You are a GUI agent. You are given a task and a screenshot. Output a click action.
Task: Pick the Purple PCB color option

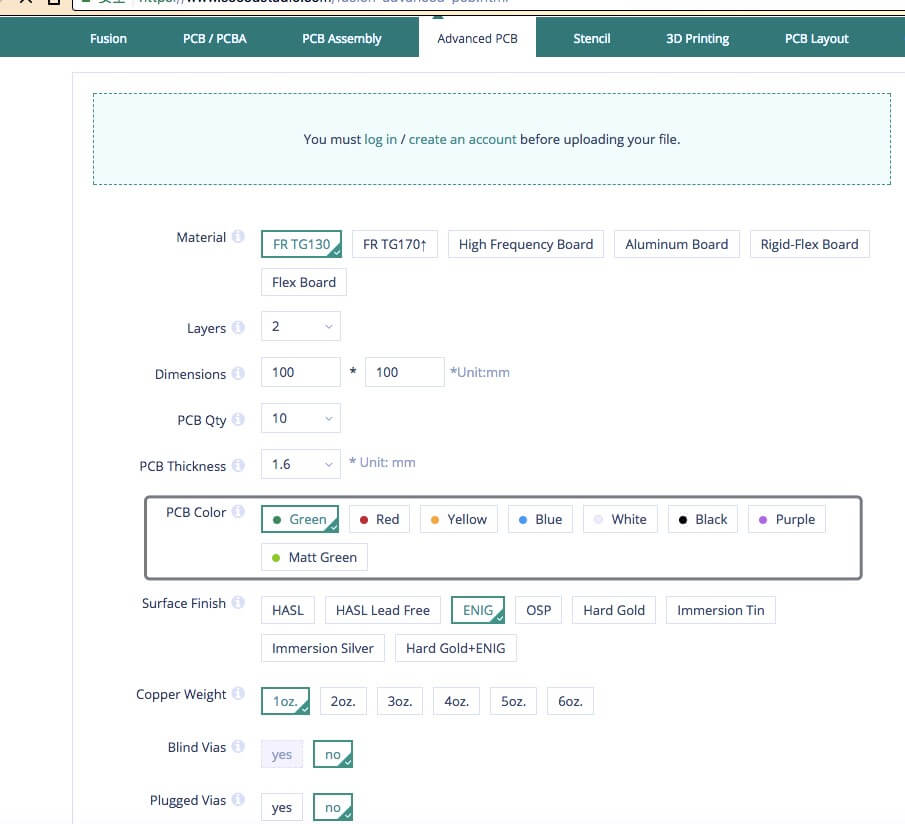tap(786, 519)
